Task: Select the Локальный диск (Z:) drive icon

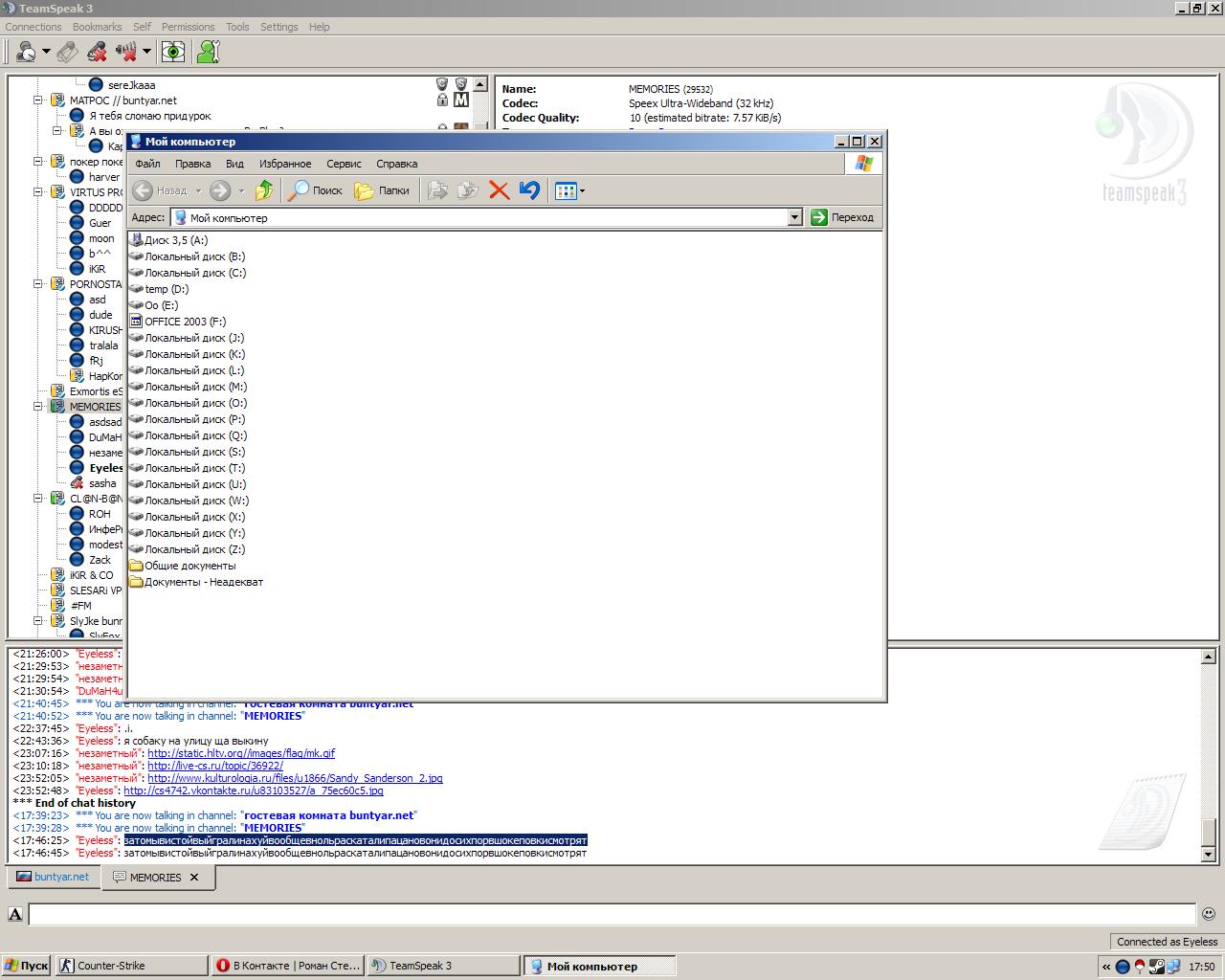Action: pos(136,549)
